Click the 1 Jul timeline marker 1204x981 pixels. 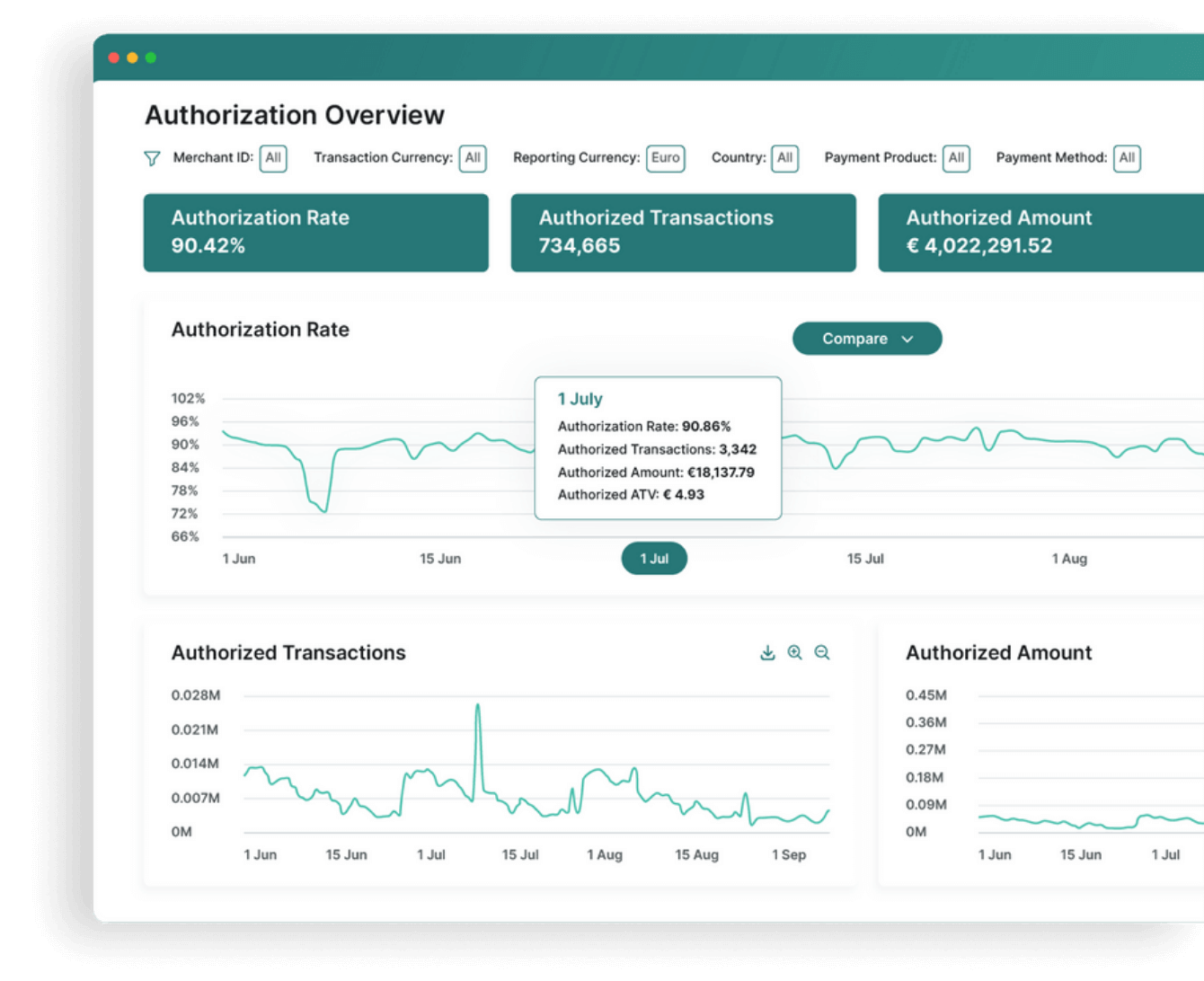pos(654,559)
